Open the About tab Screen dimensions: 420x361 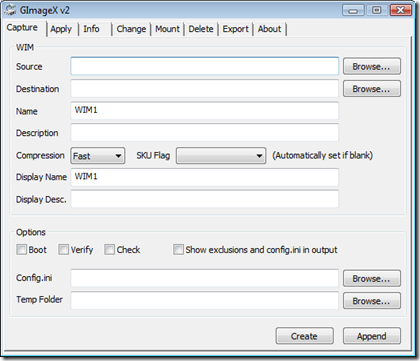pos(269,29)
